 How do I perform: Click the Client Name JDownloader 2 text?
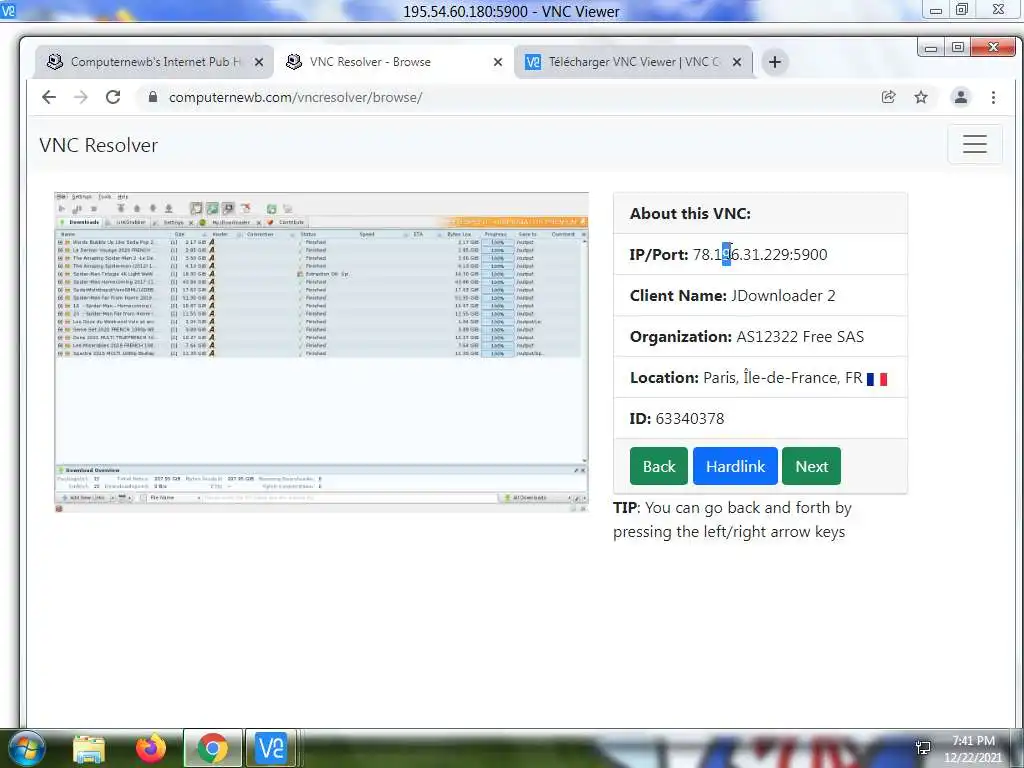tap(732, 296)
